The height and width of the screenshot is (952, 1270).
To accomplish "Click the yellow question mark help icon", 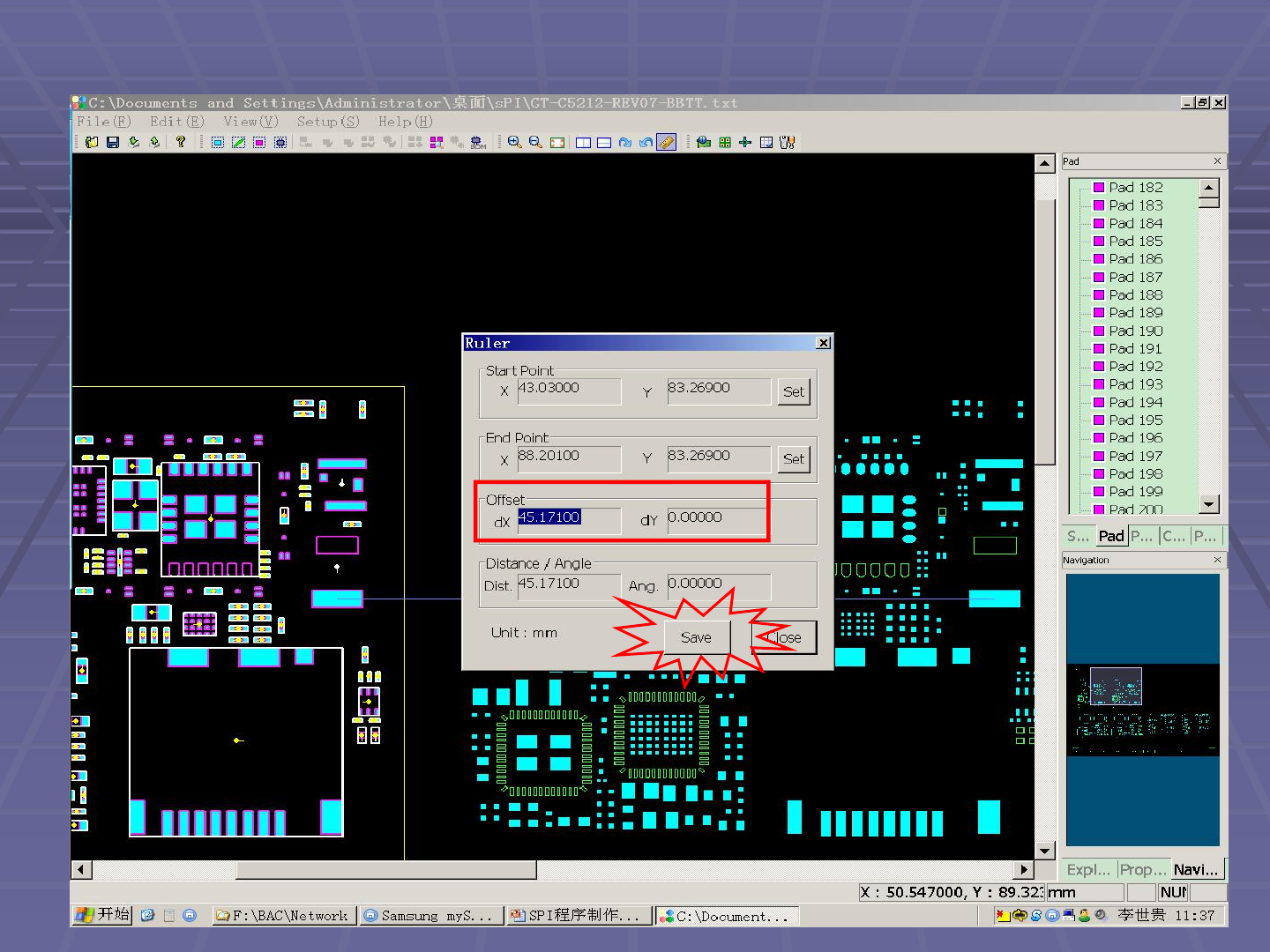I will (181, 142).
